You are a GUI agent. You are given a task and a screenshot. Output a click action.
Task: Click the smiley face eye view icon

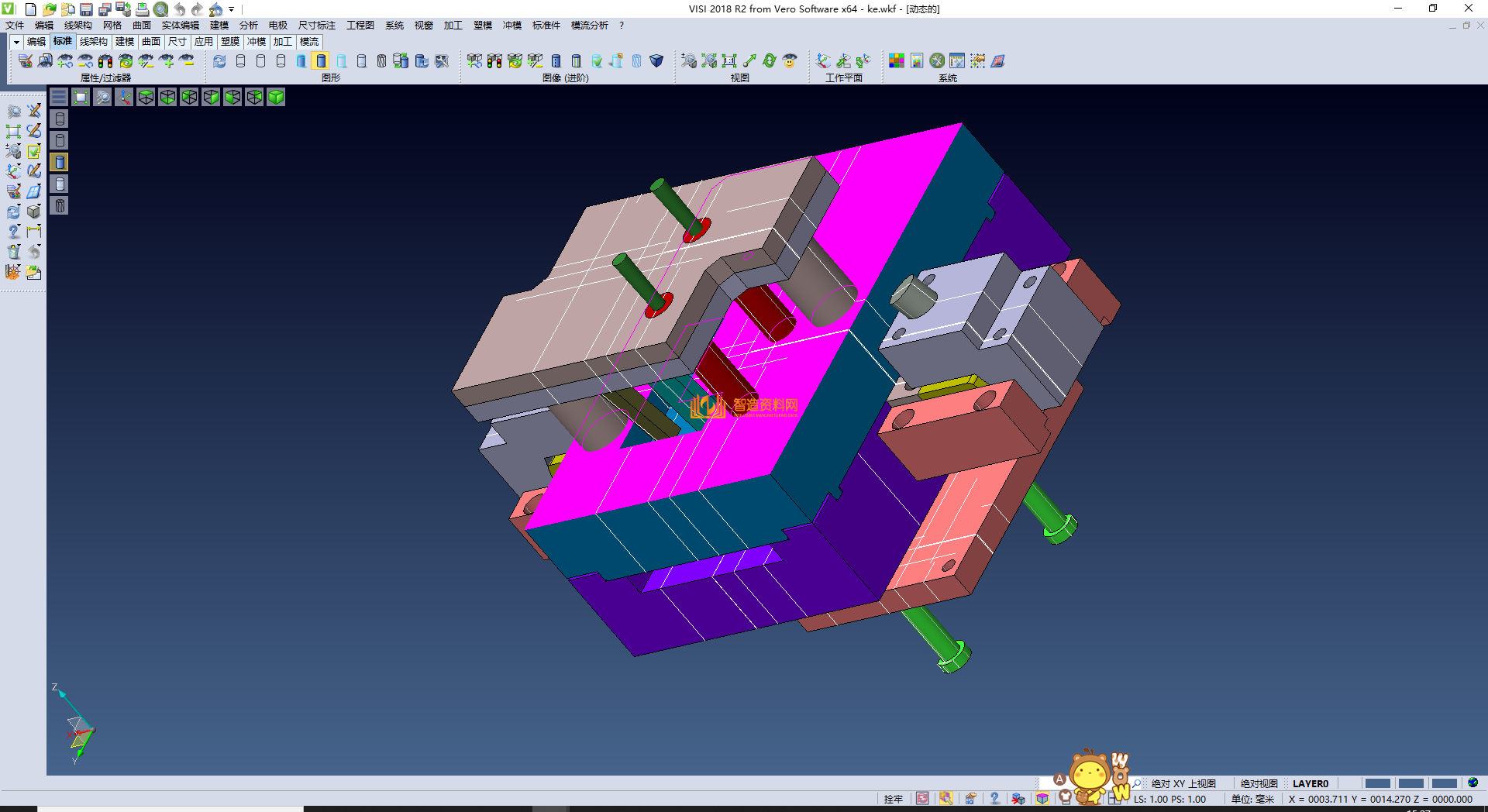click(790, 60)
